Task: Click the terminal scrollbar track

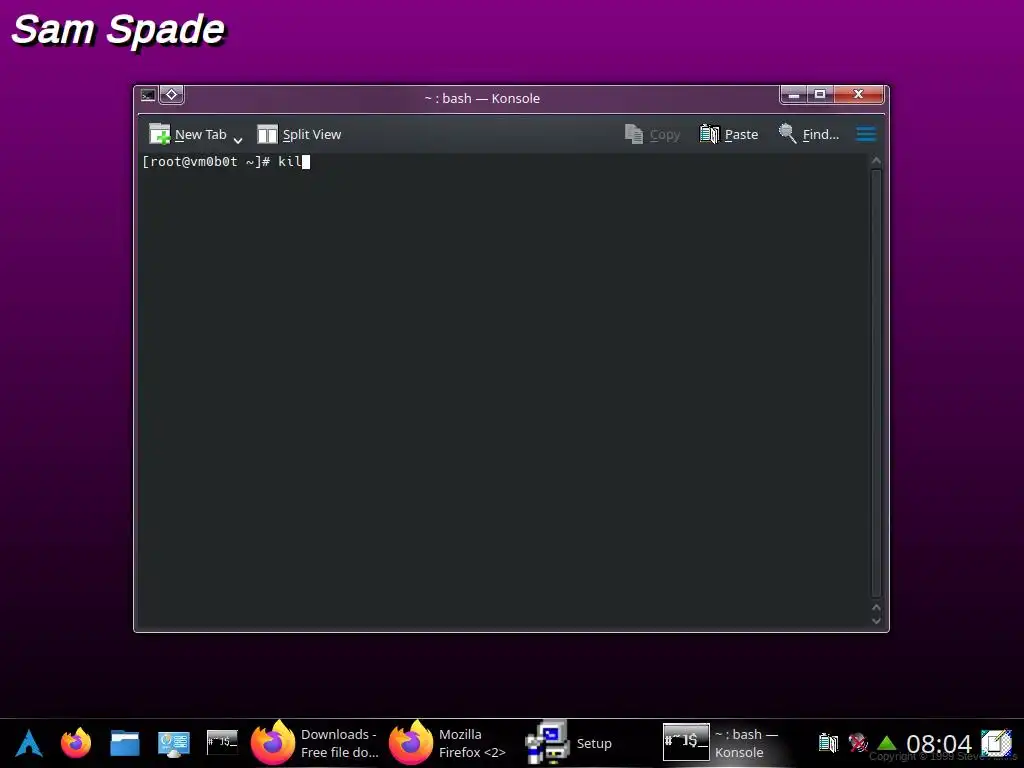Action: 876,384
